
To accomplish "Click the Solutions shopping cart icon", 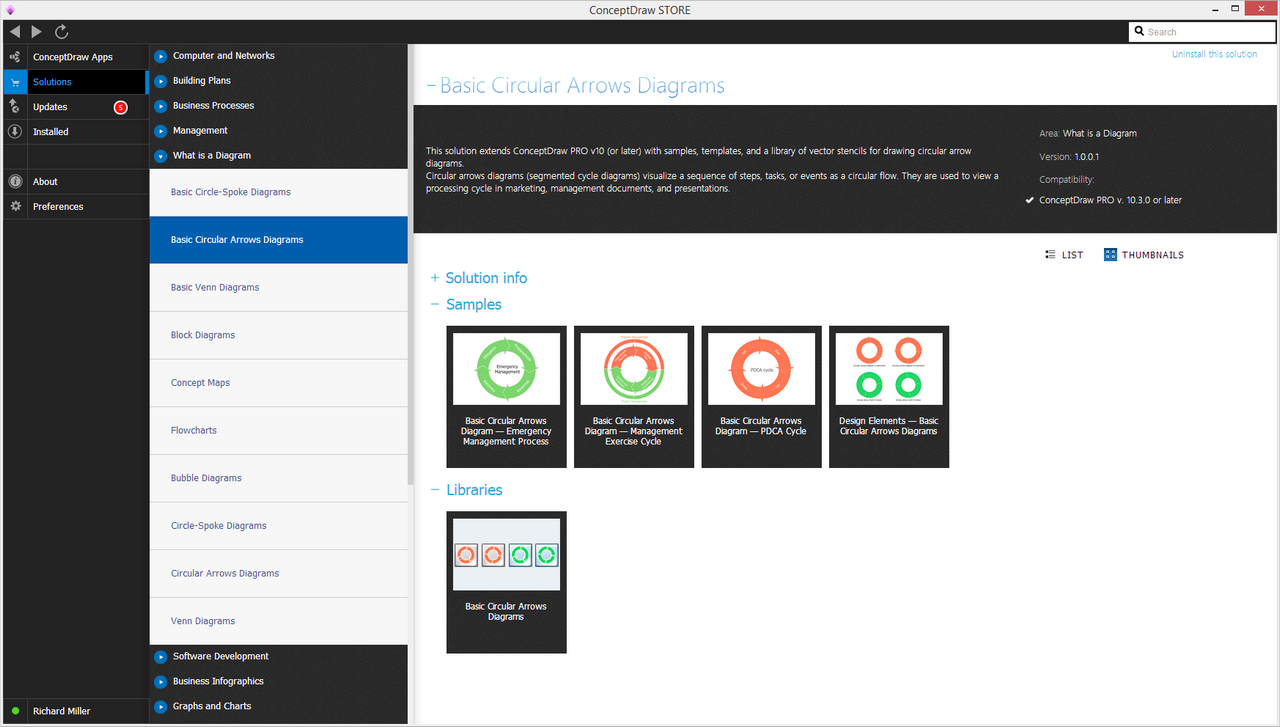I will click(15, 82).
